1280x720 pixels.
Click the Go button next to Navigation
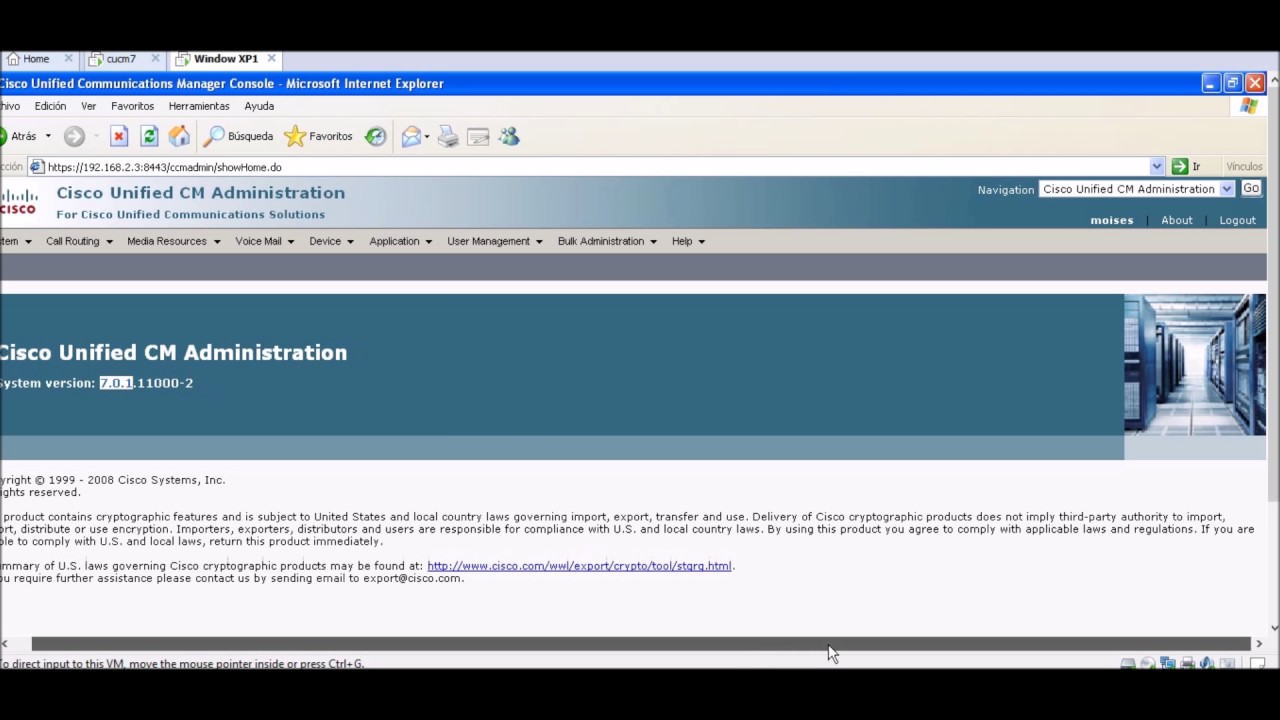coord(1251,189)
